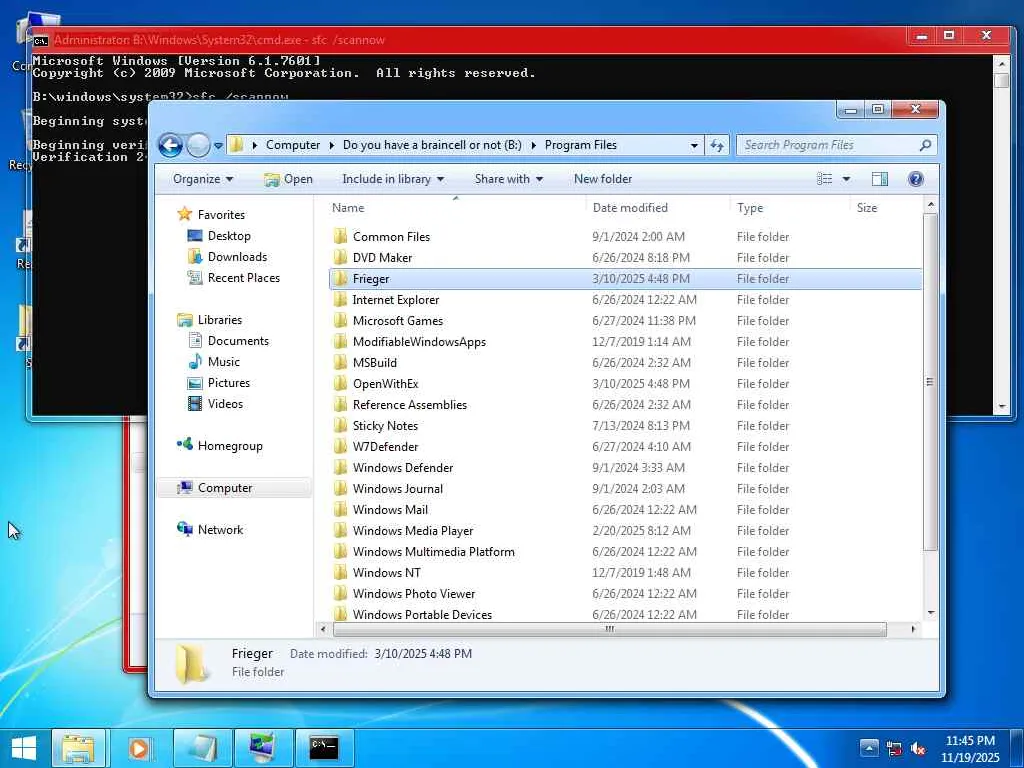The width and height of the screenshot is (1024, 768).
Task: Click the drive B: breadcrumb segment
Action: point(432,145)
